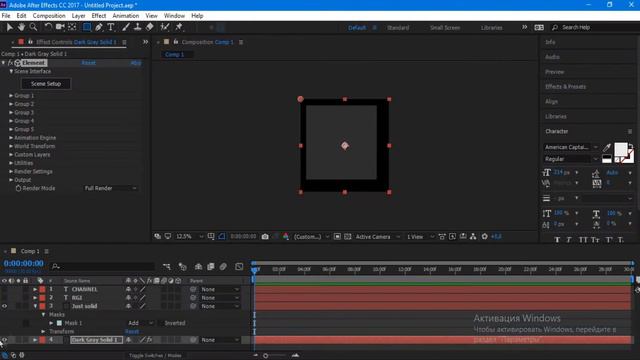Open the Composition menu
The image size is (640, 360).
(x=49, y=16)
